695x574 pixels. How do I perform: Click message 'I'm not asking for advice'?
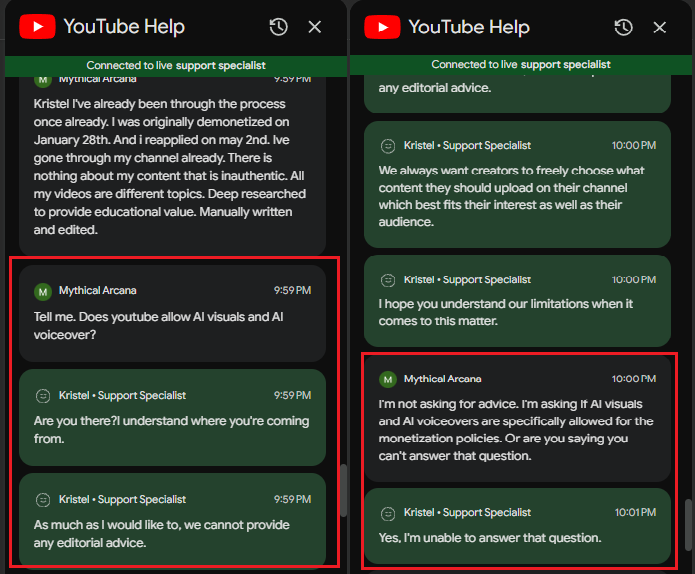517,418
